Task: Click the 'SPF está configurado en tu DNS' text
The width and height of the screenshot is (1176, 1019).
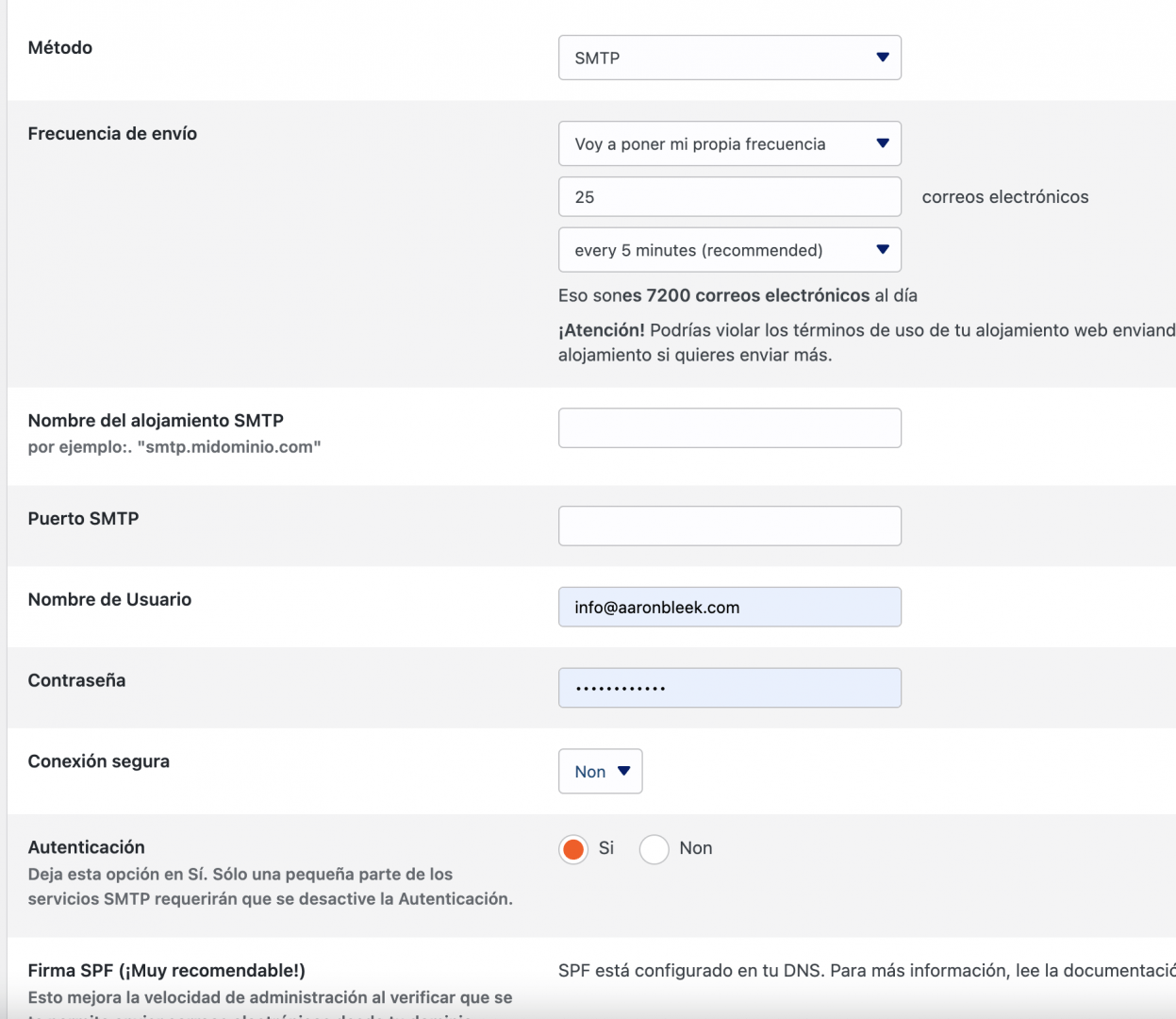Action: tap(691, 971)
